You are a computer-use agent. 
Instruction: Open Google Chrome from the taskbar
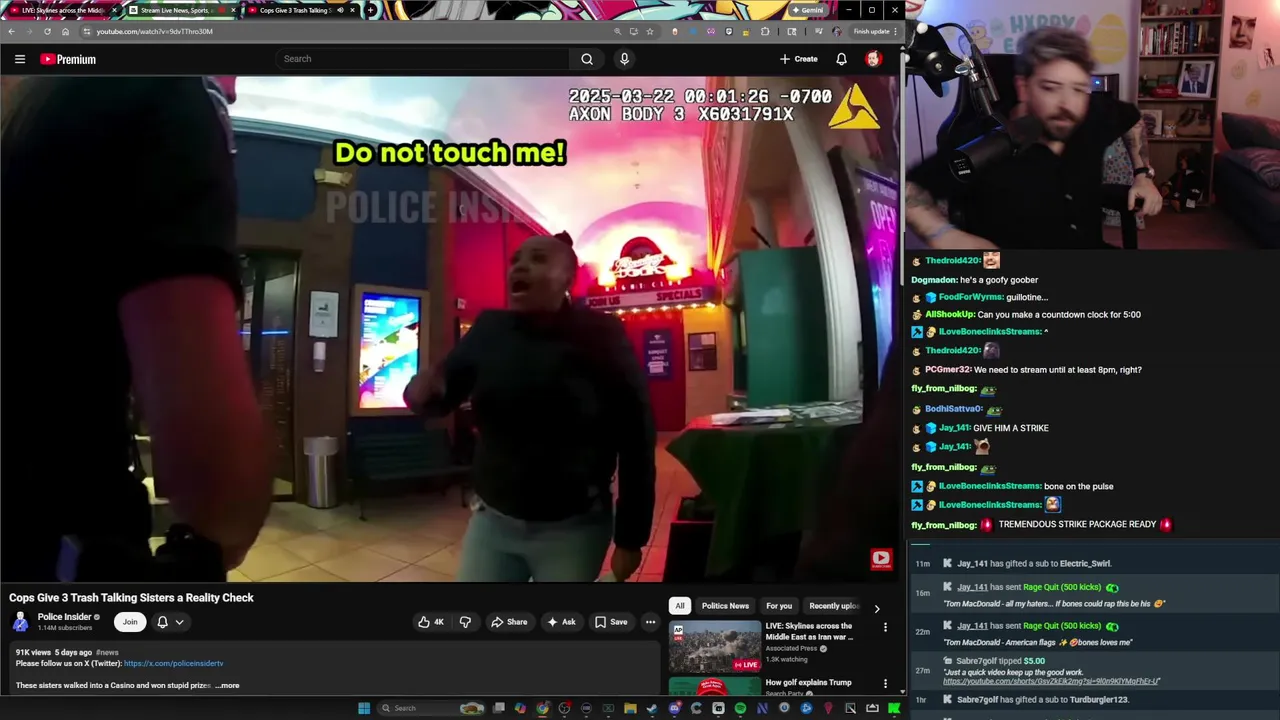coord(542,708)
